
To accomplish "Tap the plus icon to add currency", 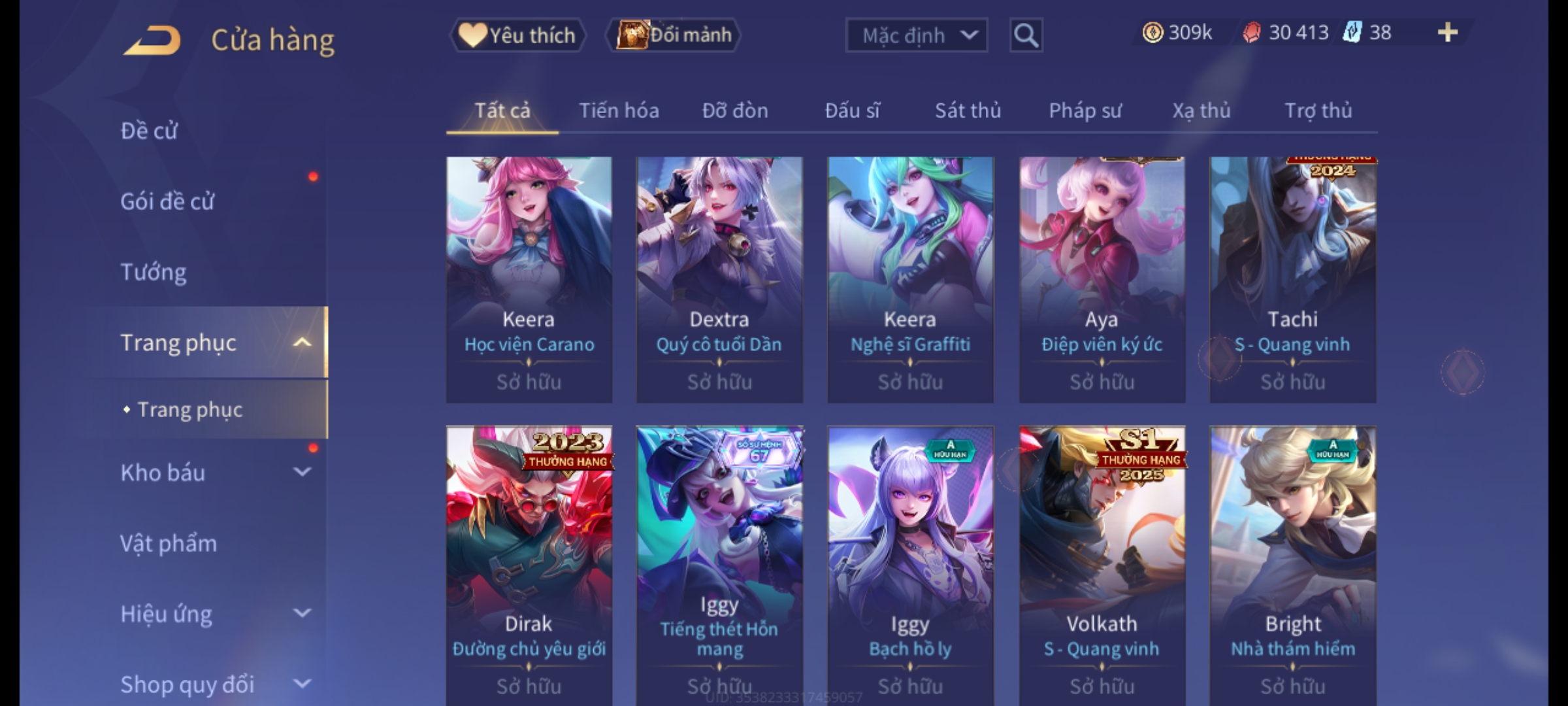I will [1448, 33].
